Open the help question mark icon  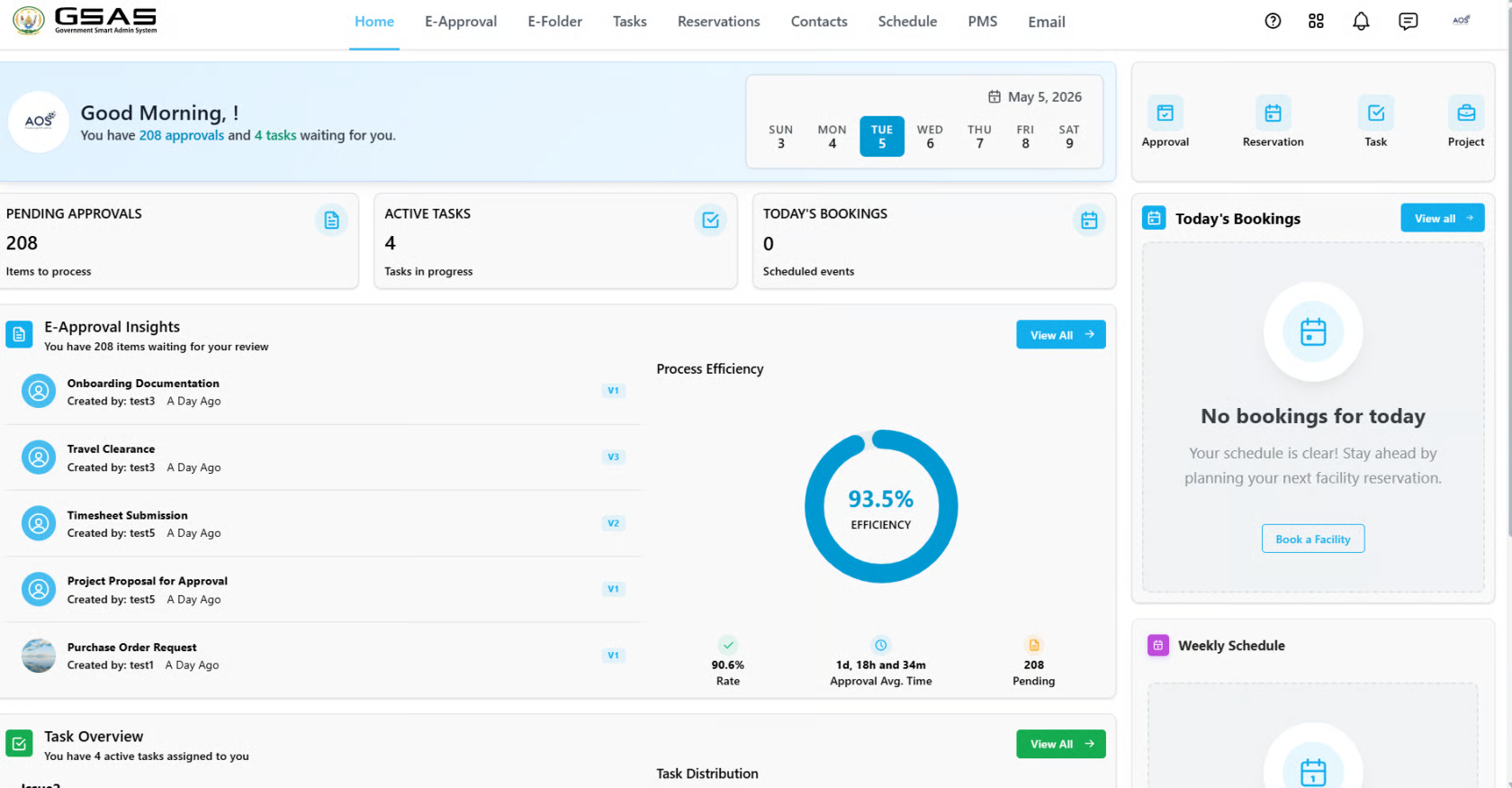pos(1273,21)
